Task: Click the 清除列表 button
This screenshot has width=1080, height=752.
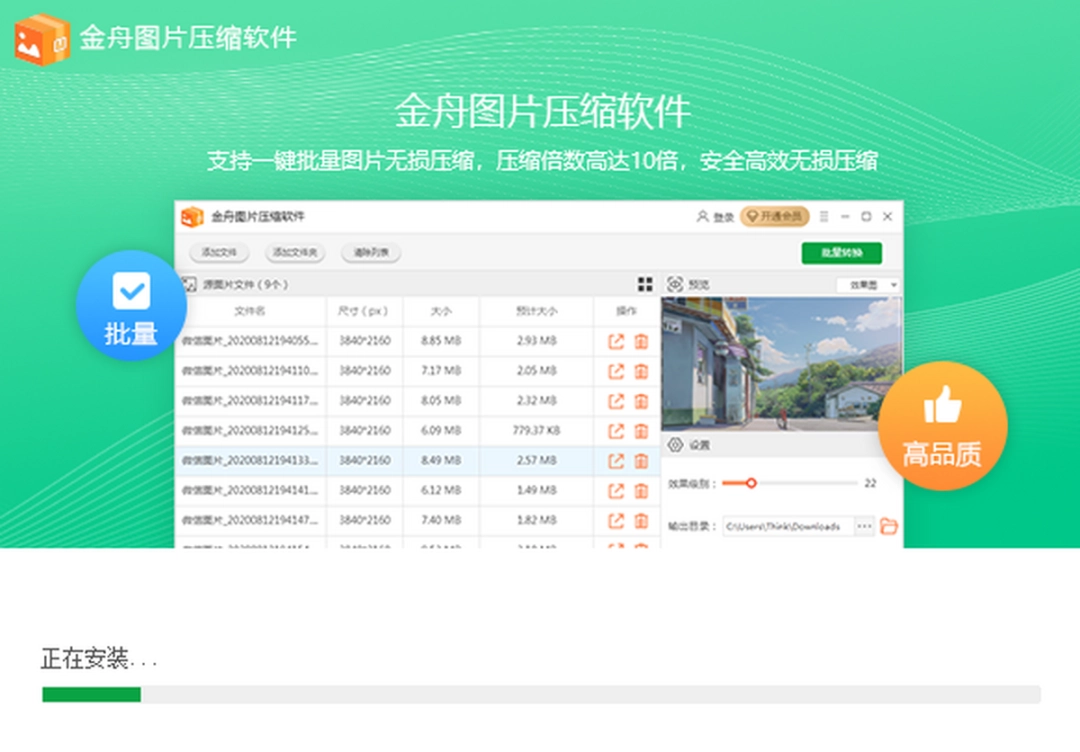Action: click(371, 253)
